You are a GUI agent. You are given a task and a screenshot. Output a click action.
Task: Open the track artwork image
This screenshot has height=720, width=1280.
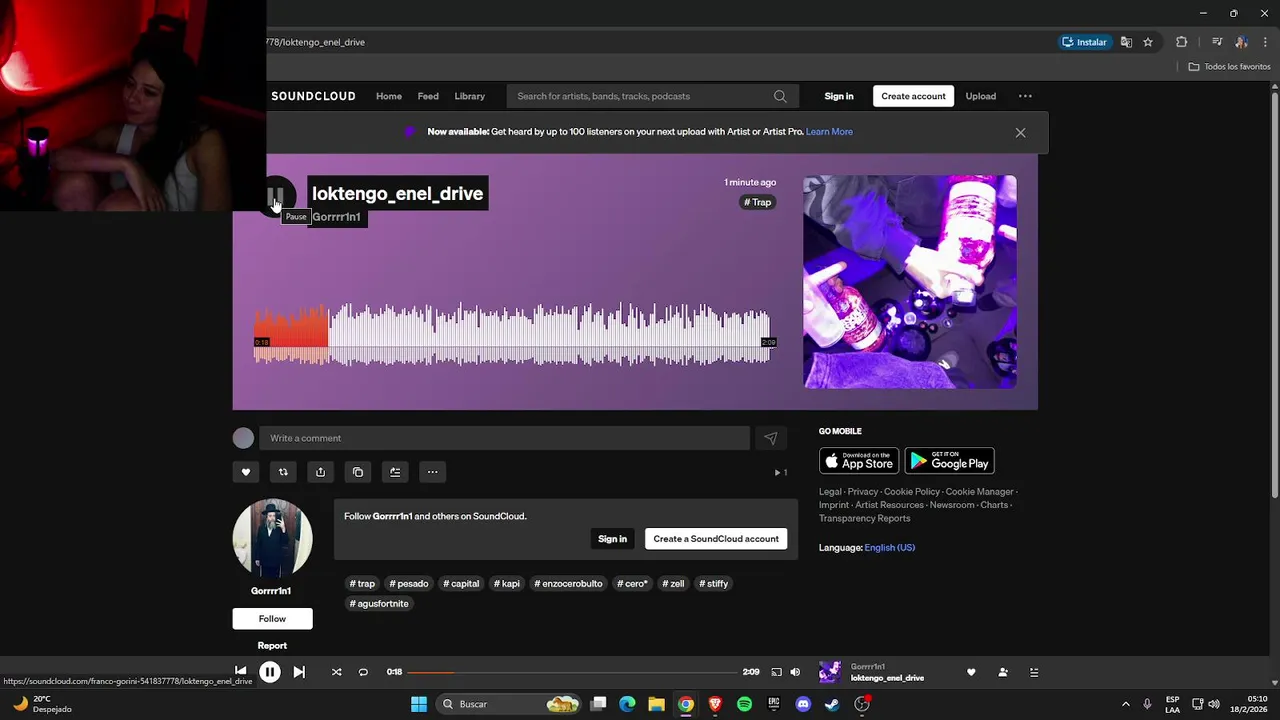[910, 282]
